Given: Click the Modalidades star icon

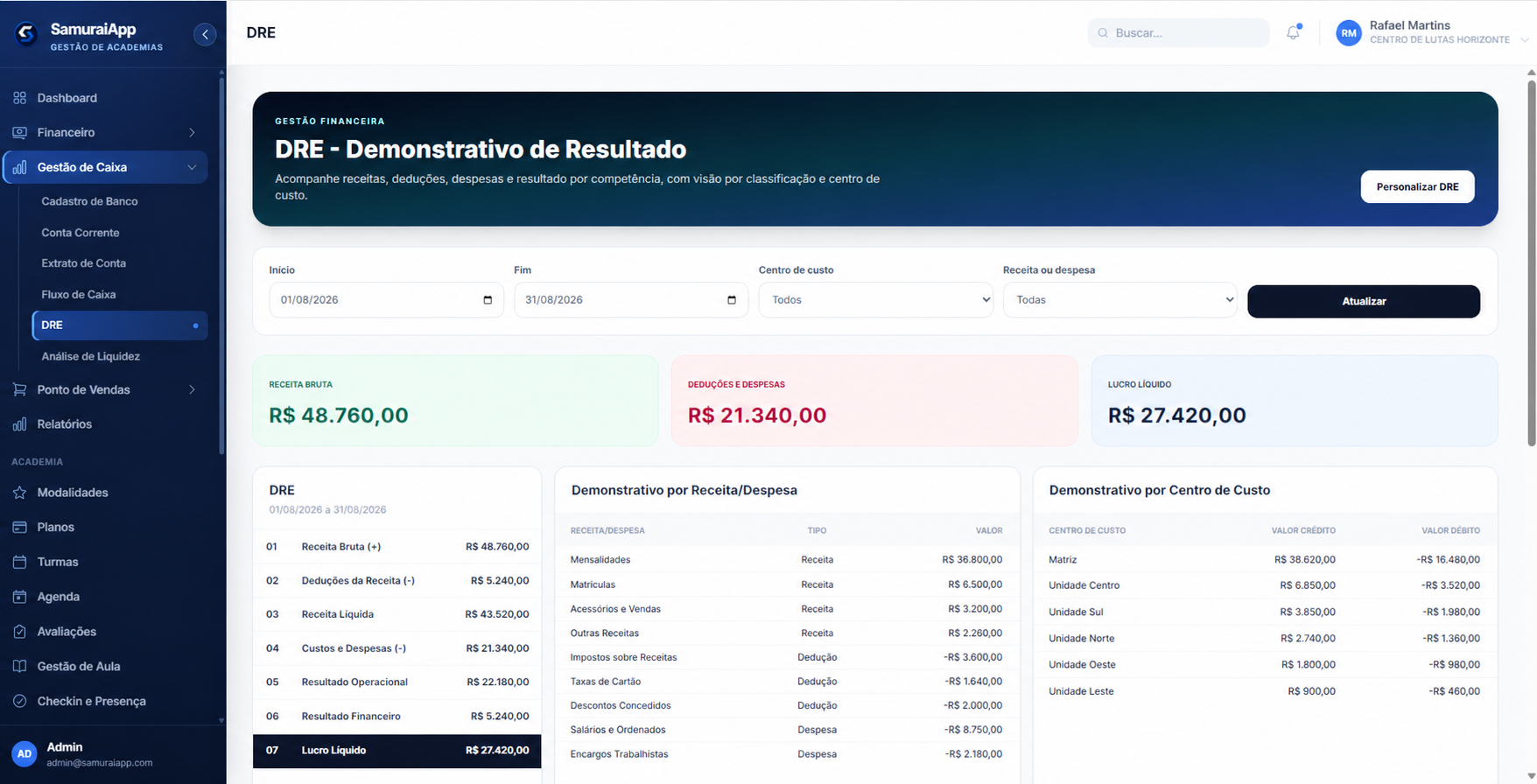Looking at the screenshot, I should point(19,493).
